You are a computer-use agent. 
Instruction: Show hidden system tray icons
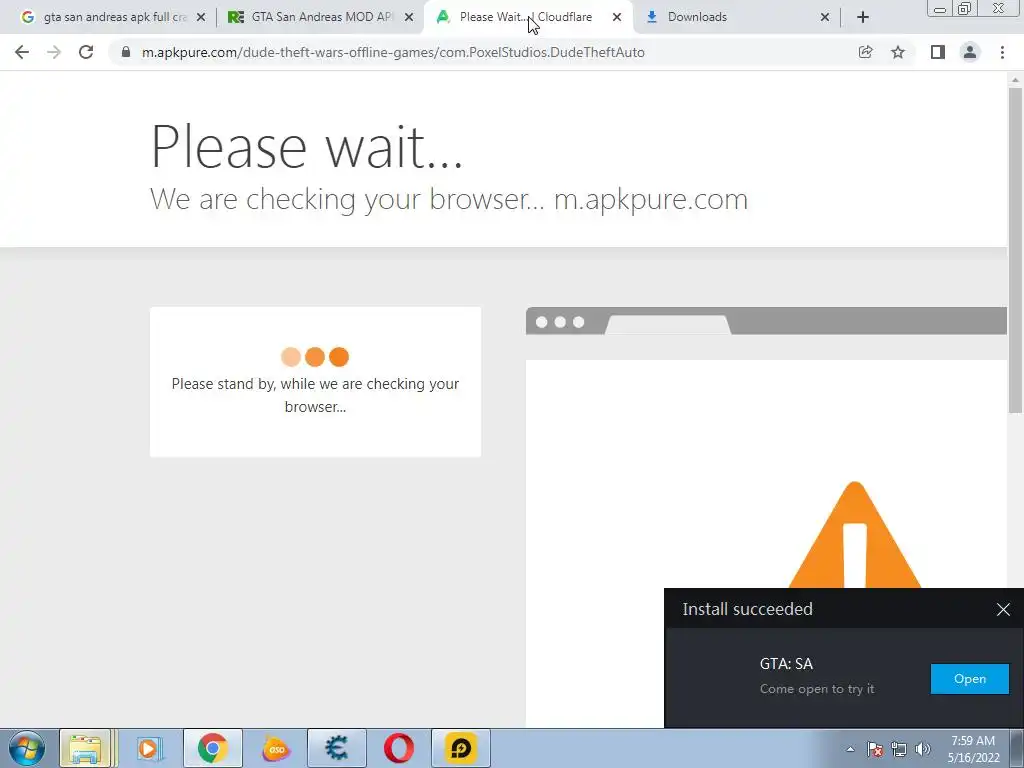point(850,749)
